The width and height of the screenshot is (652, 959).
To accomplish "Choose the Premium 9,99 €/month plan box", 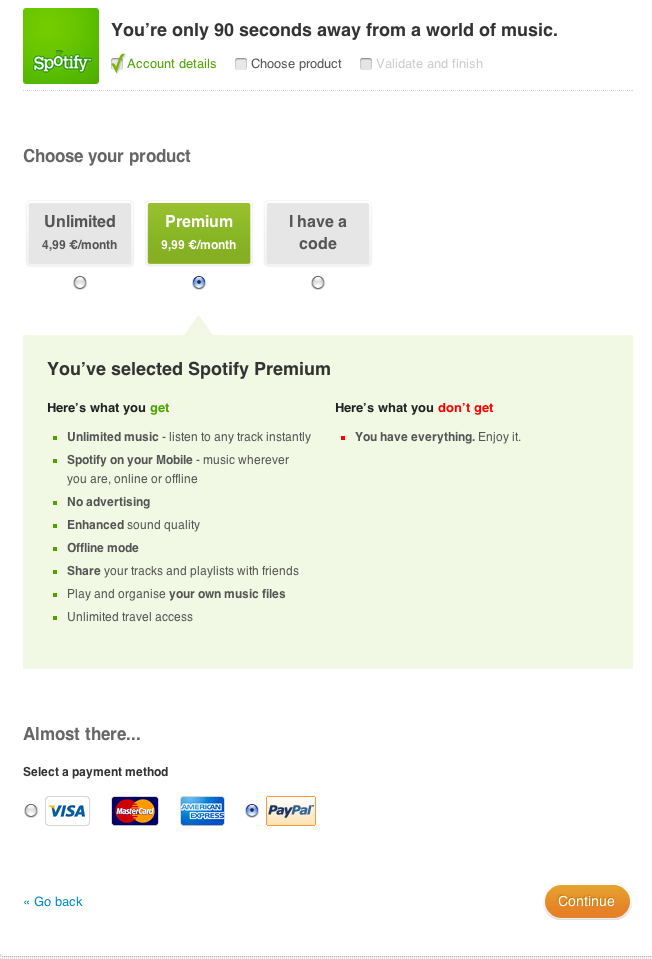I will pos(199,234).
